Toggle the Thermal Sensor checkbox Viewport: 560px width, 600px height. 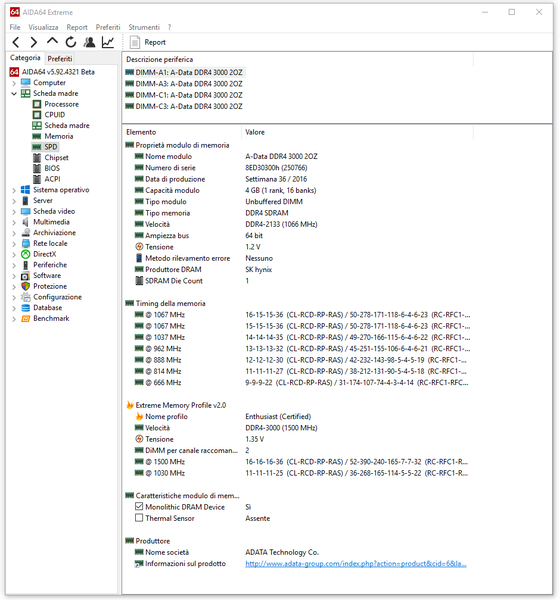(x=139, y=518)
